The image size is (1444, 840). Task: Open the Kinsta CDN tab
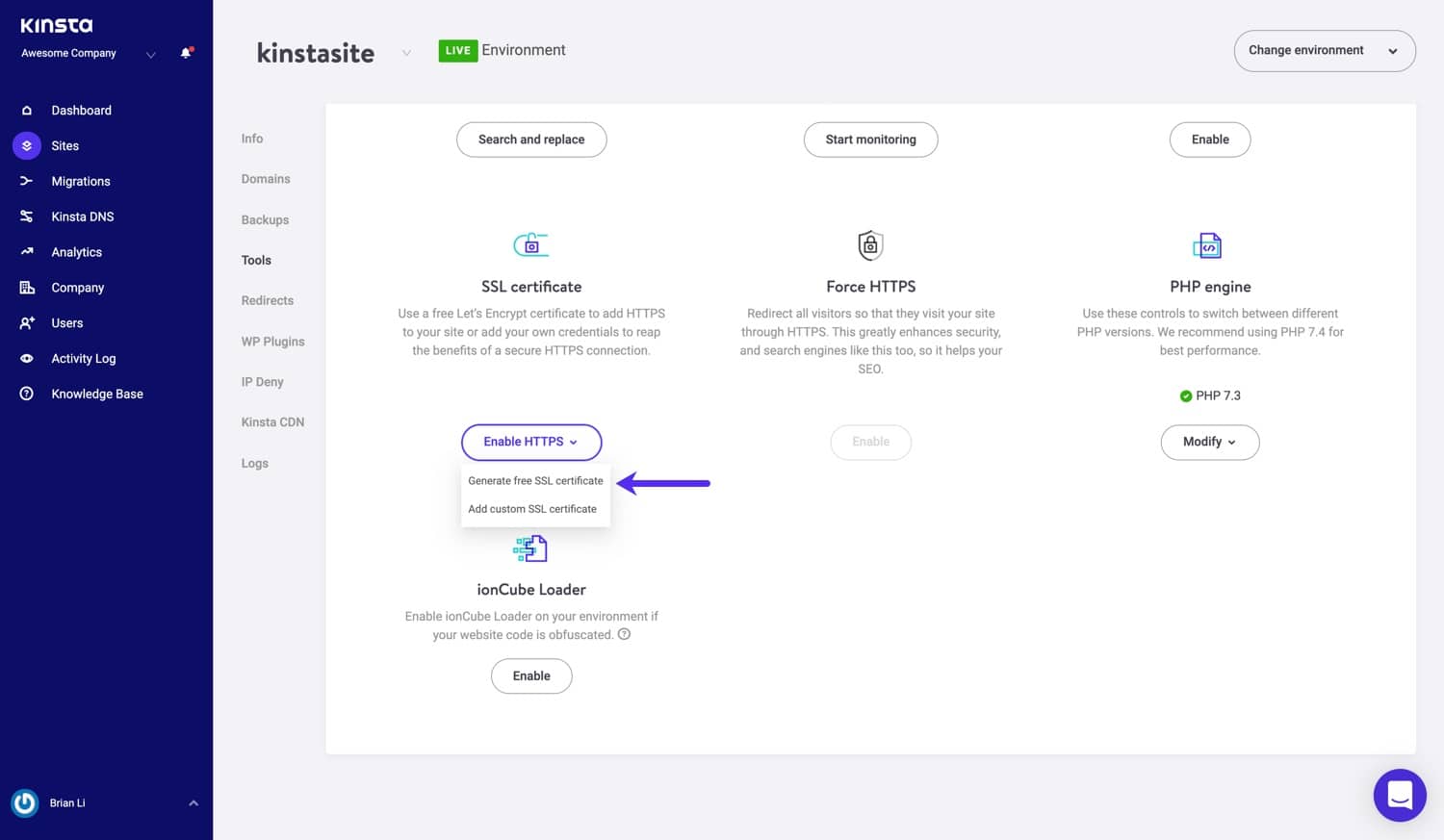[x=272, y=422]
